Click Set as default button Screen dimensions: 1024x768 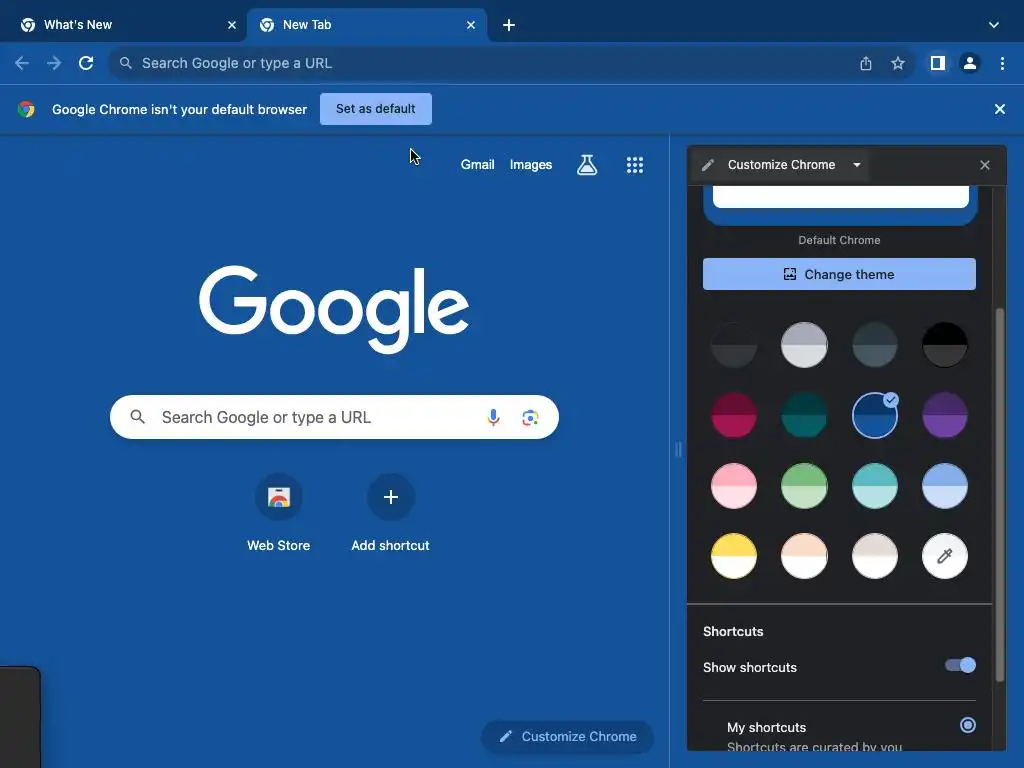376,109
